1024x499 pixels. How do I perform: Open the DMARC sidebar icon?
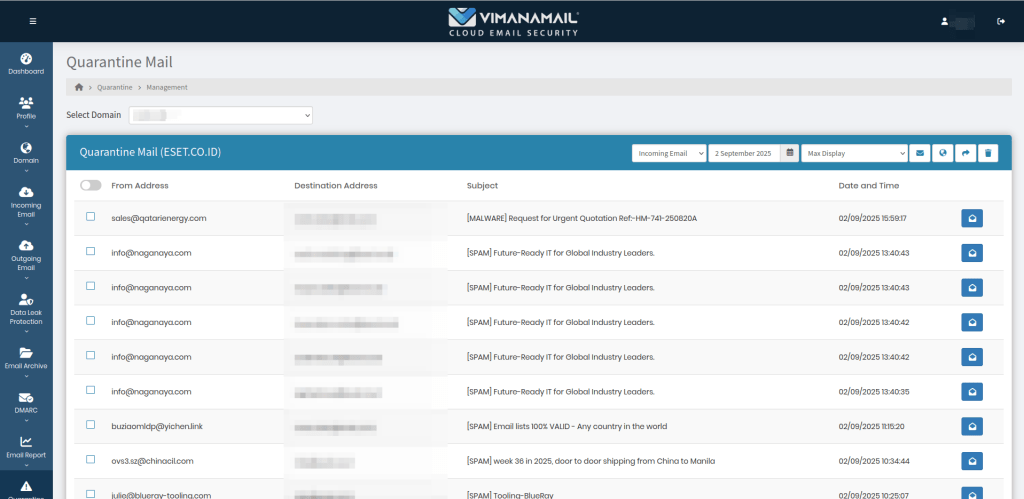tap(26, 397)
